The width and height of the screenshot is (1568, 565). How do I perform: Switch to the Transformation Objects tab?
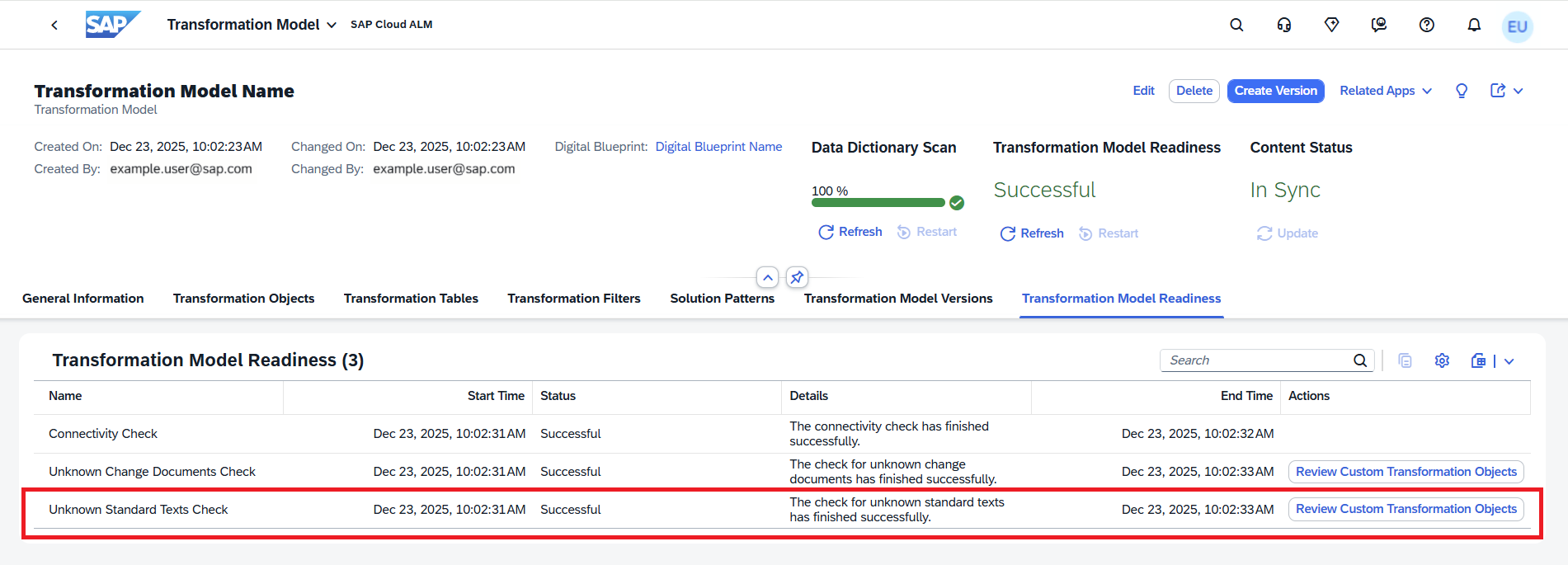coord(243,299)
